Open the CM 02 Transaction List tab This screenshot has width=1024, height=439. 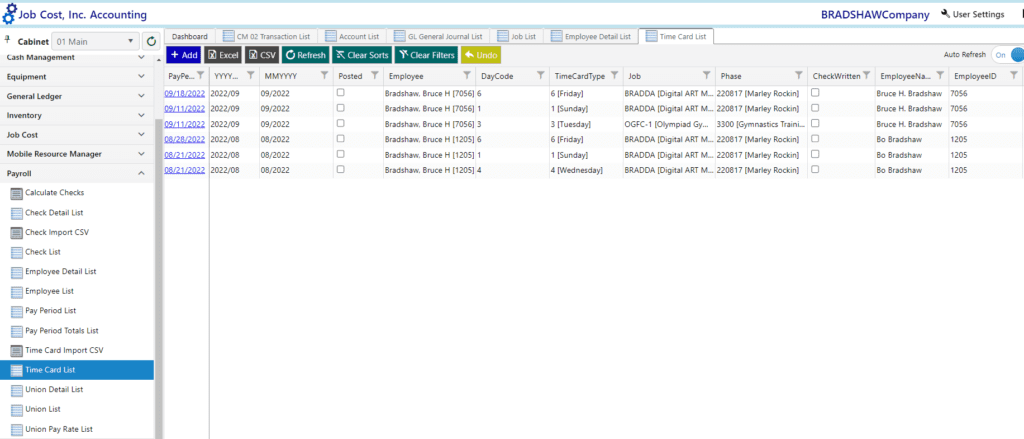266,37
